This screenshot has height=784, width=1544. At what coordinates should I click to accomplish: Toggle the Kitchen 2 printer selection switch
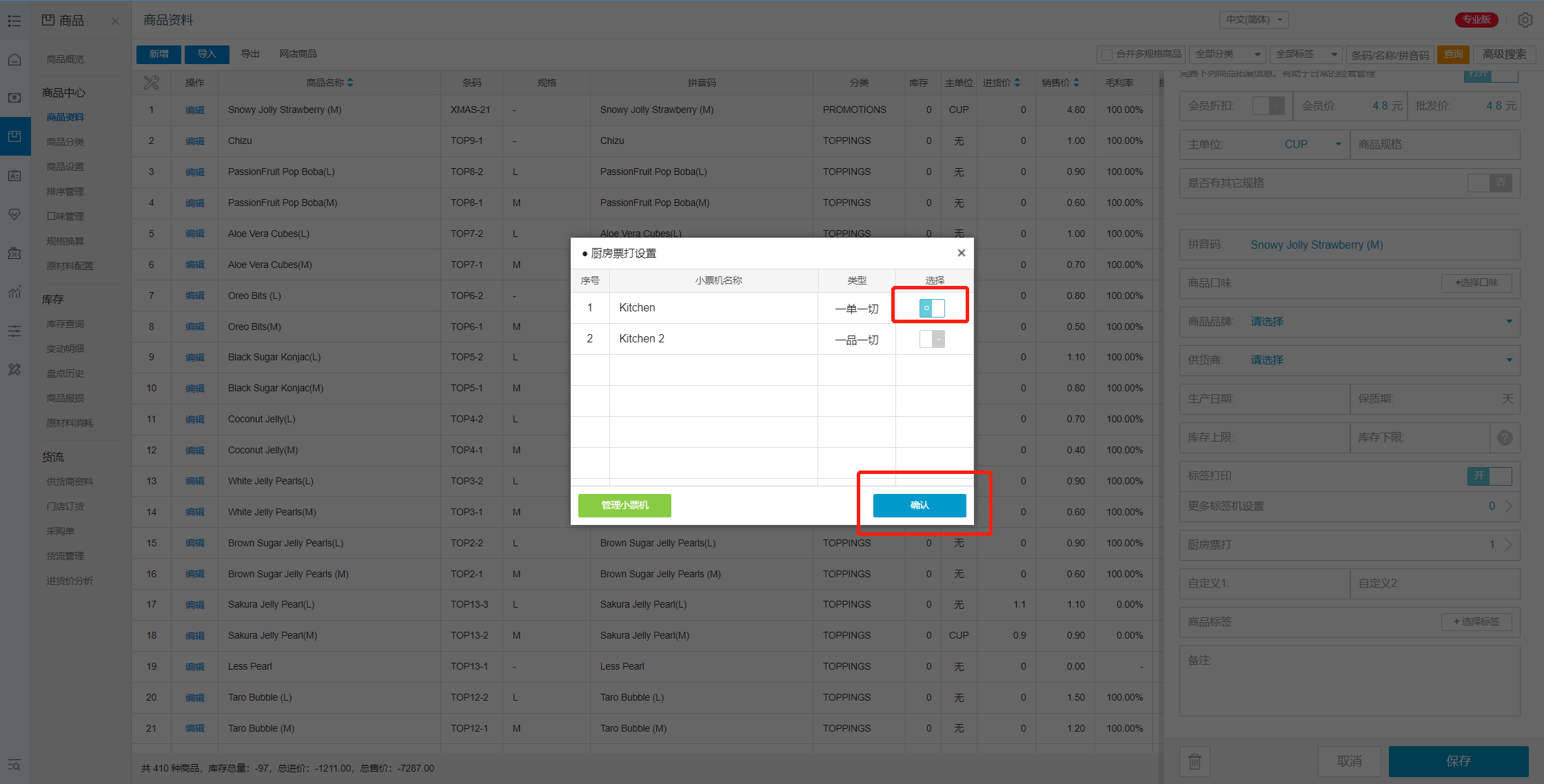[x=931, y=339]
